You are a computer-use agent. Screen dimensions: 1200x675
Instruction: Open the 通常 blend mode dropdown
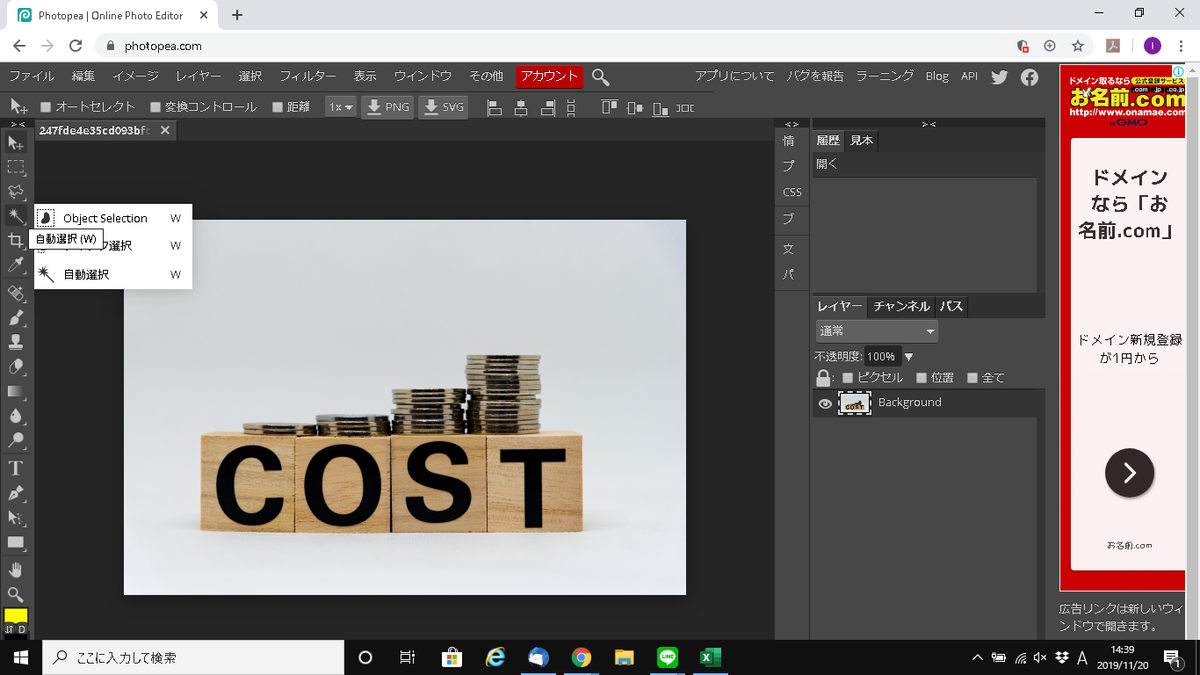point(877,331)
